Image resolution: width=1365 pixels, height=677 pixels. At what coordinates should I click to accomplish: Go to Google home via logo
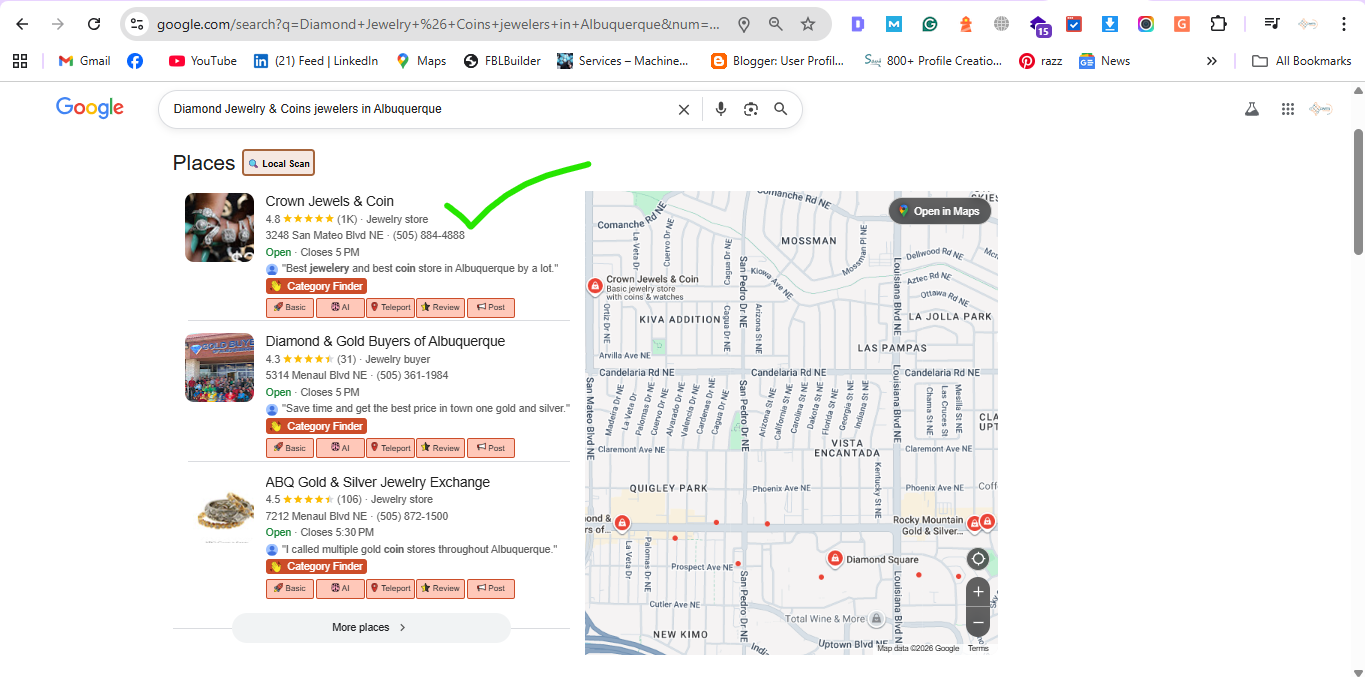[x=90, y=108]
